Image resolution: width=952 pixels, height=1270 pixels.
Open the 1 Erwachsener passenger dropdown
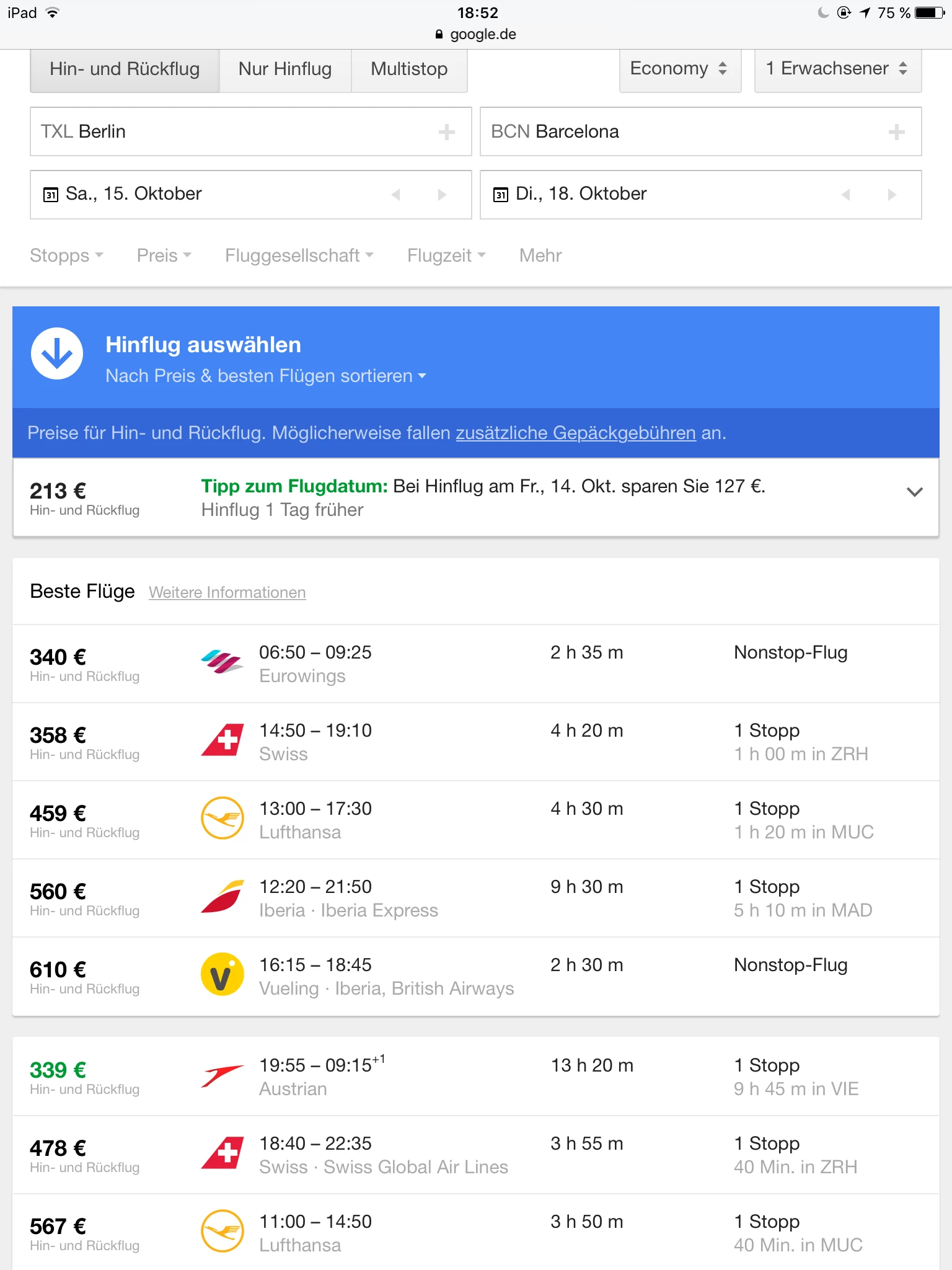pyautogui.click(x=837, y=69)
